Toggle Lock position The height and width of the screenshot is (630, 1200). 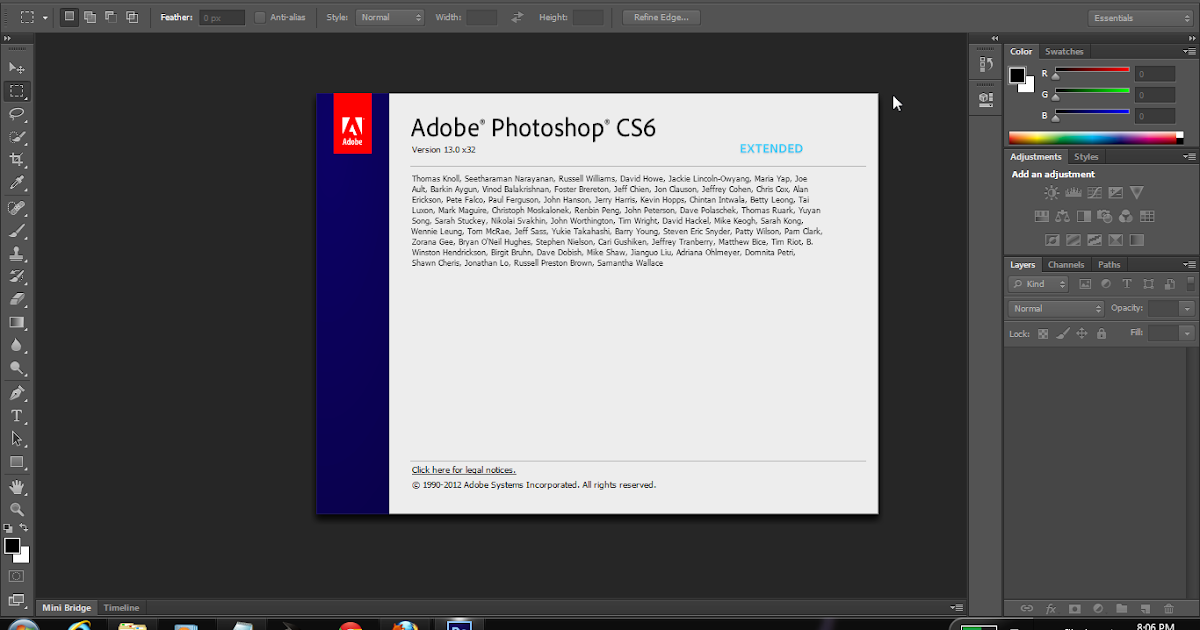click(x=1081, y=334)
